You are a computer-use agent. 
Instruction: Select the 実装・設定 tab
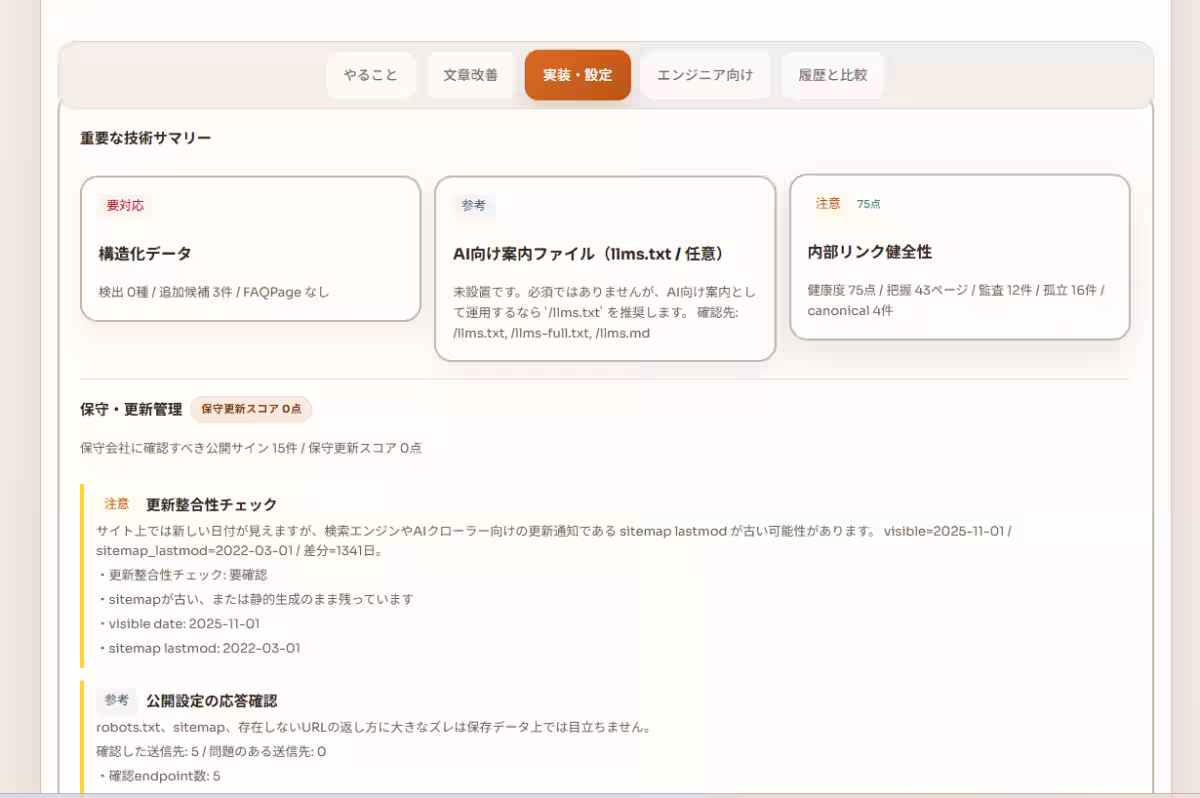tap(578, 75)
